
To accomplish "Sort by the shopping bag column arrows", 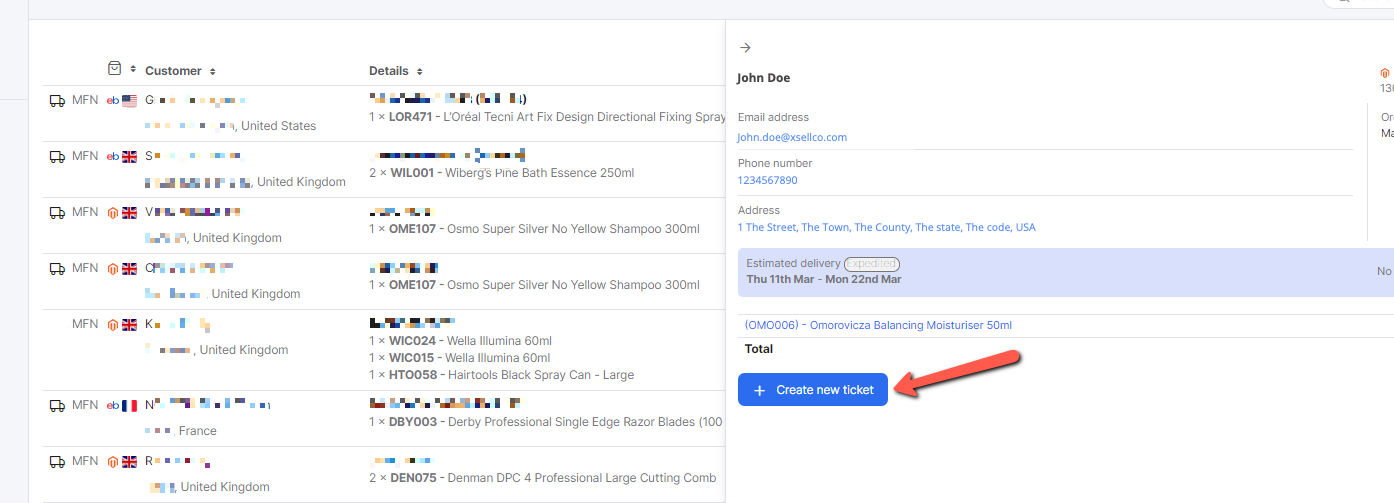I will (x=133, y=69).
